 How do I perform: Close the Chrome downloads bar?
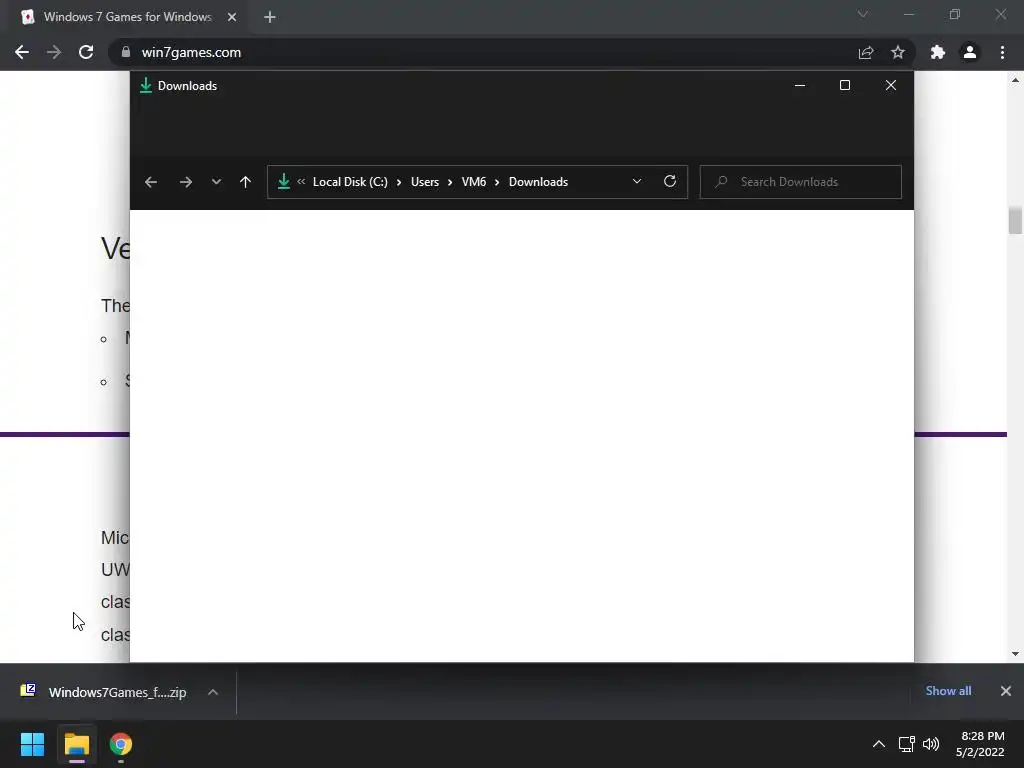[1006, 691]
